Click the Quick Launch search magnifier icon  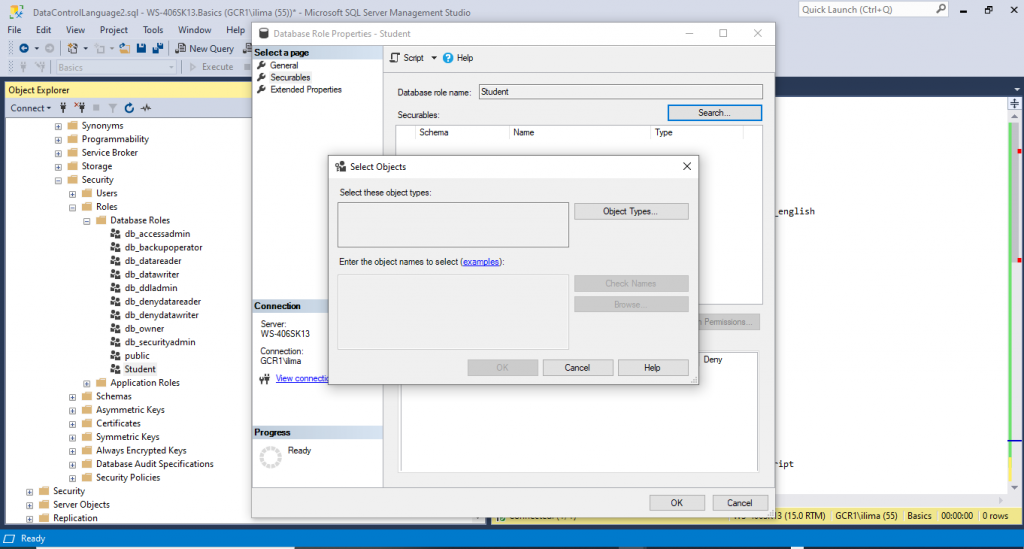[x=940, y=9]
